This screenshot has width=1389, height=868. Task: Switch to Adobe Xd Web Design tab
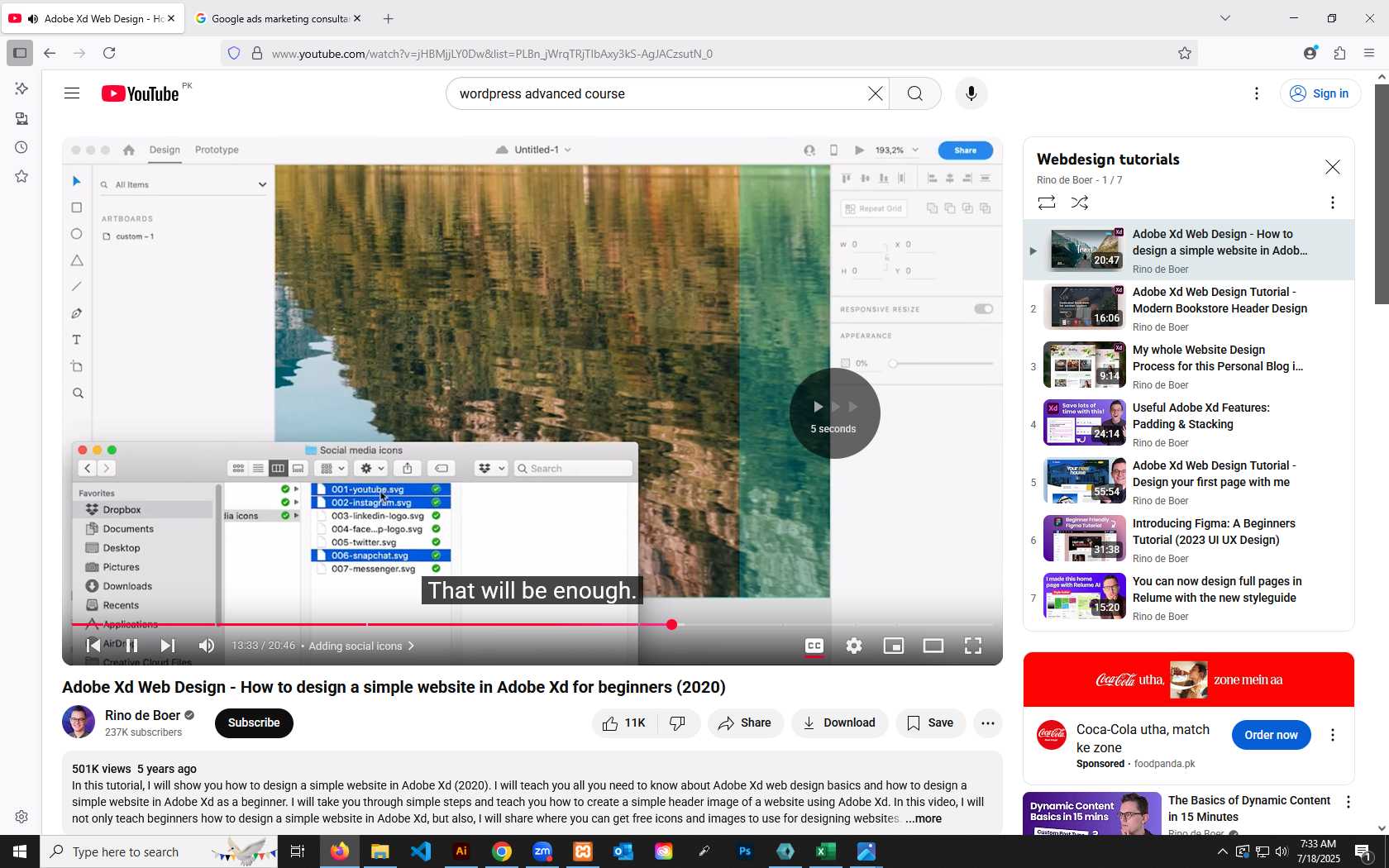pos(93,18)
